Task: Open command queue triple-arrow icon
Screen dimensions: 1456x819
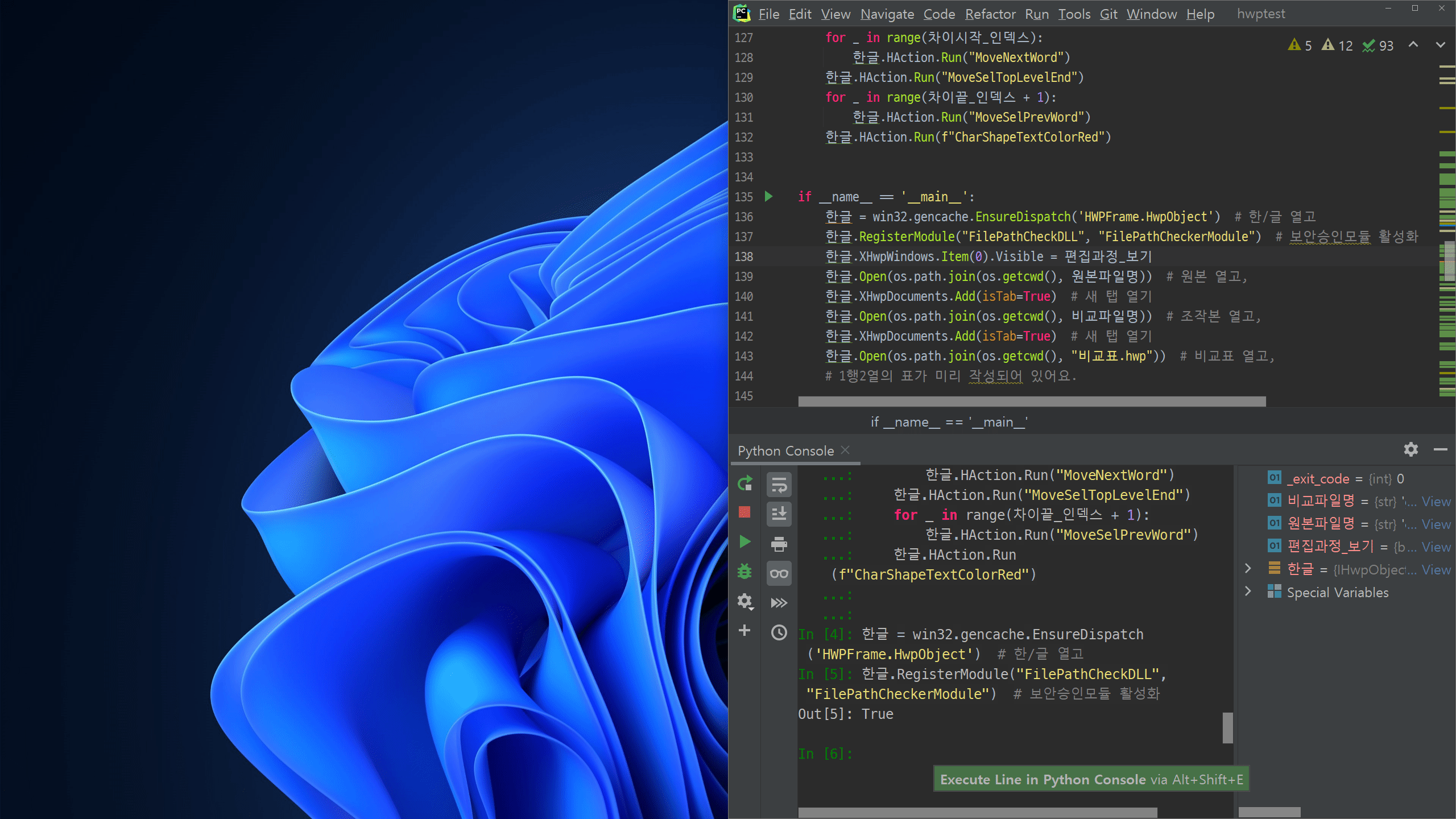Action: point(779,603)
